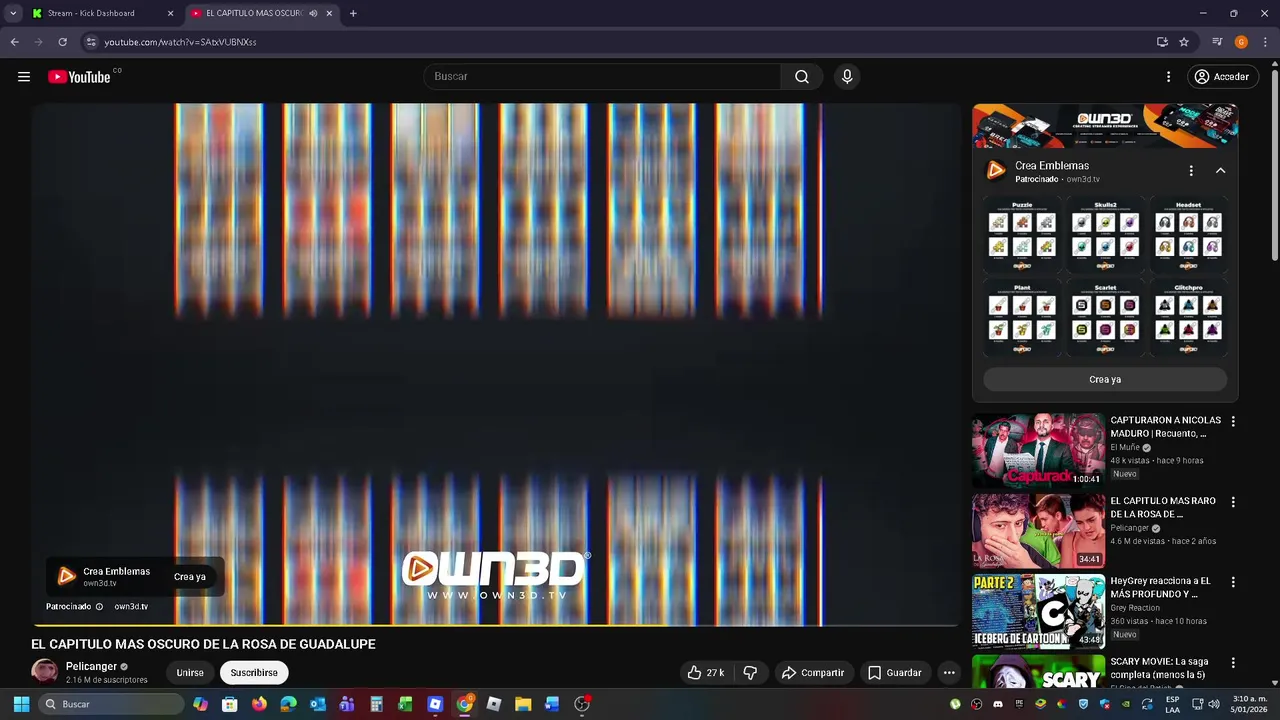Click the Acceder sign-in button
This screenshot has width=1280, height=720.
(x=1221, y=77)
